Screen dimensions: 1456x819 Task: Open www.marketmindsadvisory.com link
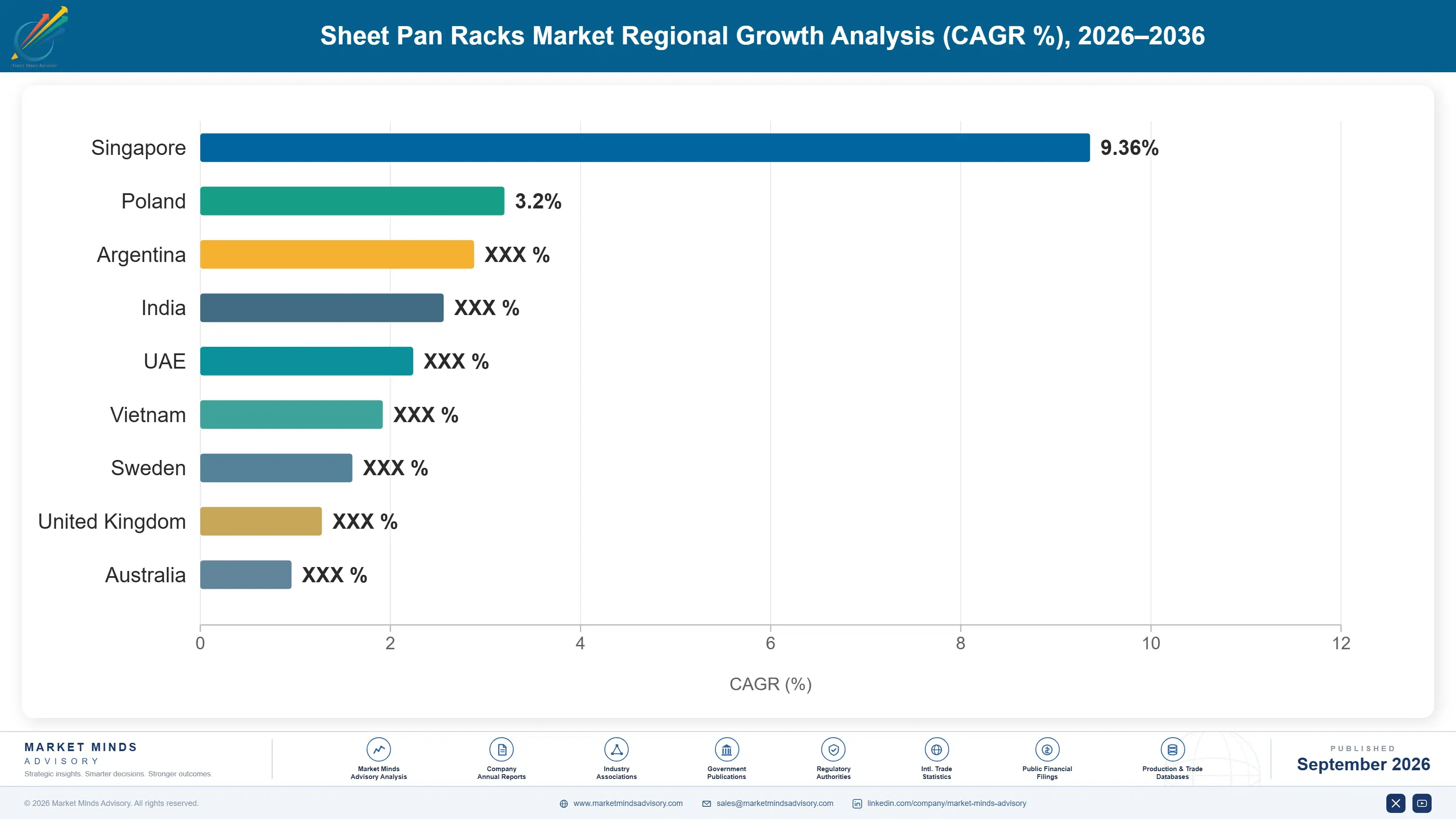628,803
